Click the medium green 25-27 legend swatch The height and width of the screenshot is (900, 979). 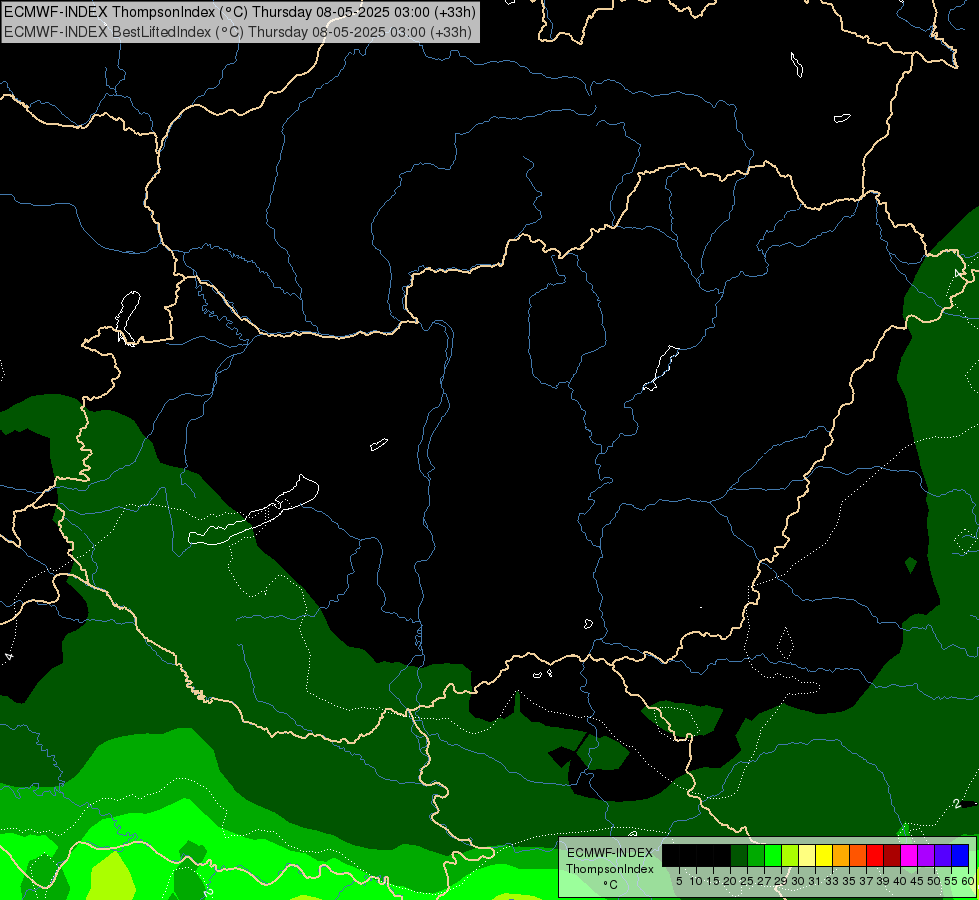(755, 855)
